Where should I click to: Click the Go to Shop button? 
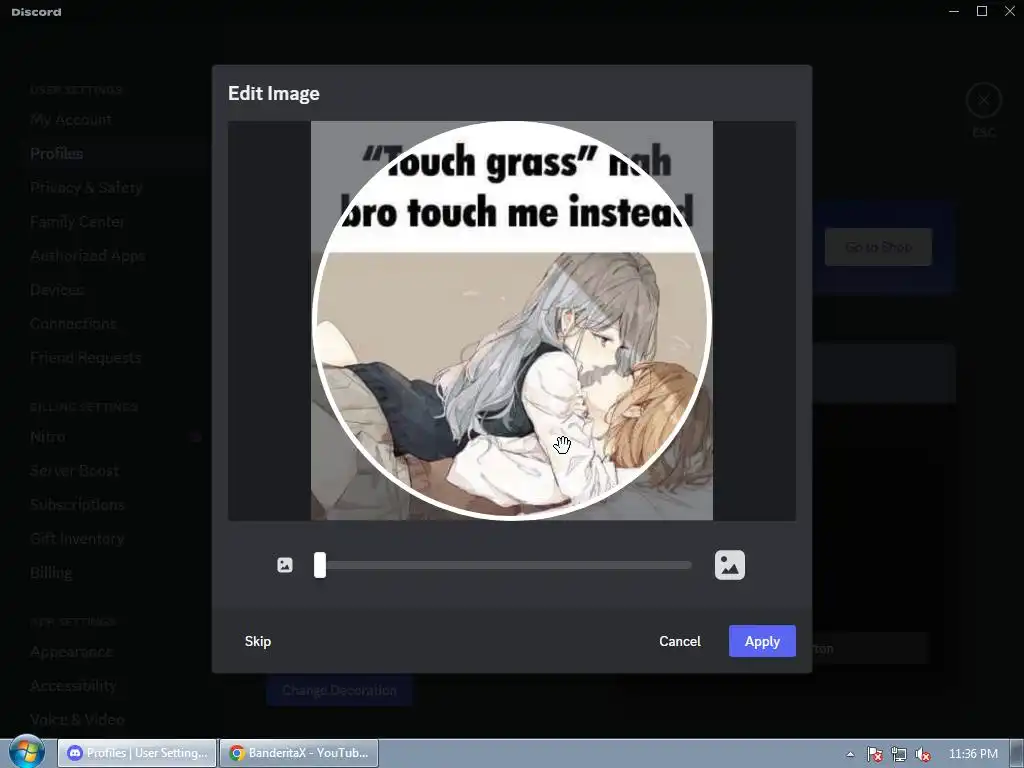878,247
